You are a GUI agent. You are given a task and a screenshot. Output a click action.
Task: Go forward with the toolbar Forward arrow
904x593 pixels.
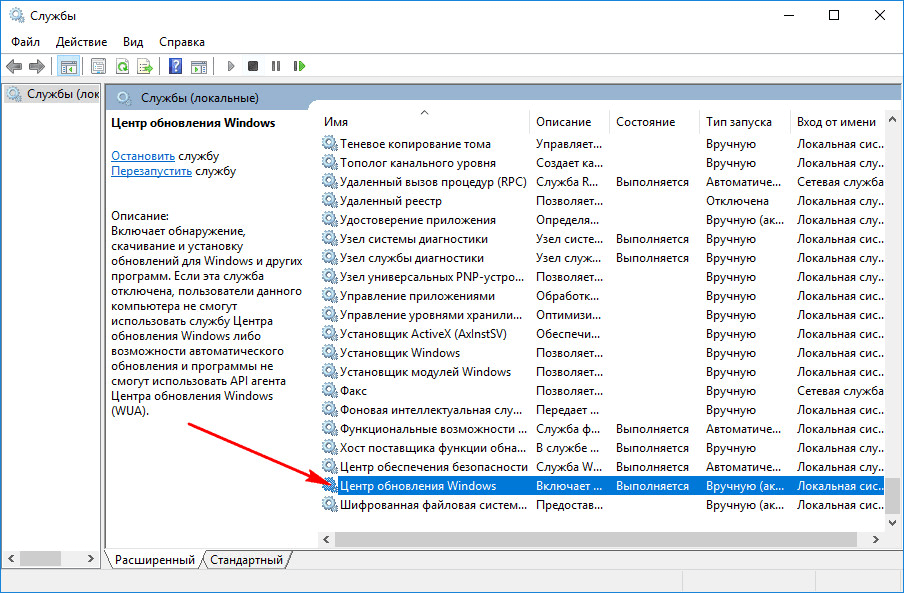click(37, 66)
